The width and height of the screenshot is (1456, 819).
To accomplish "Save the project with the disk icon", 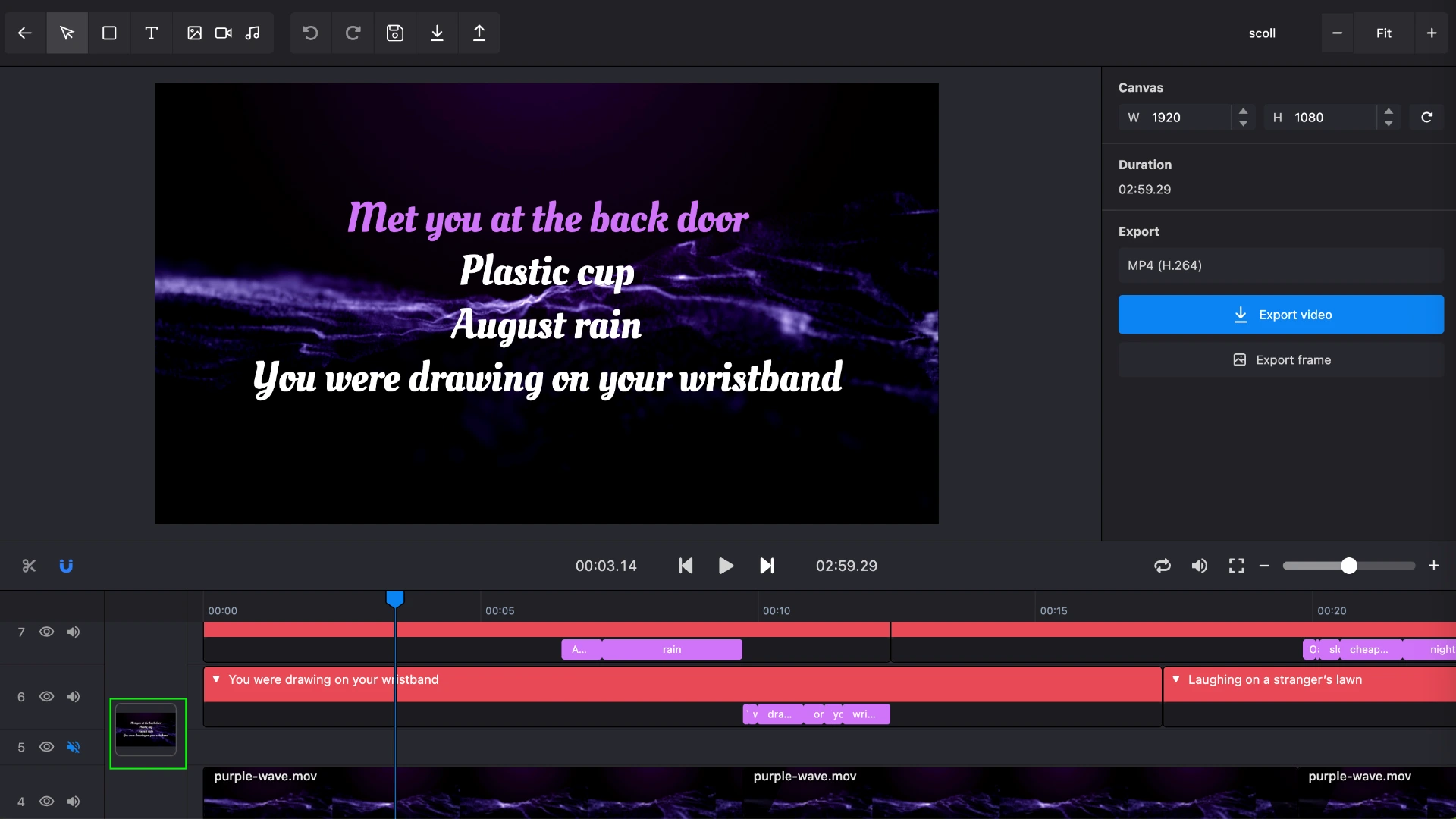I will click(x=394, y=33).
